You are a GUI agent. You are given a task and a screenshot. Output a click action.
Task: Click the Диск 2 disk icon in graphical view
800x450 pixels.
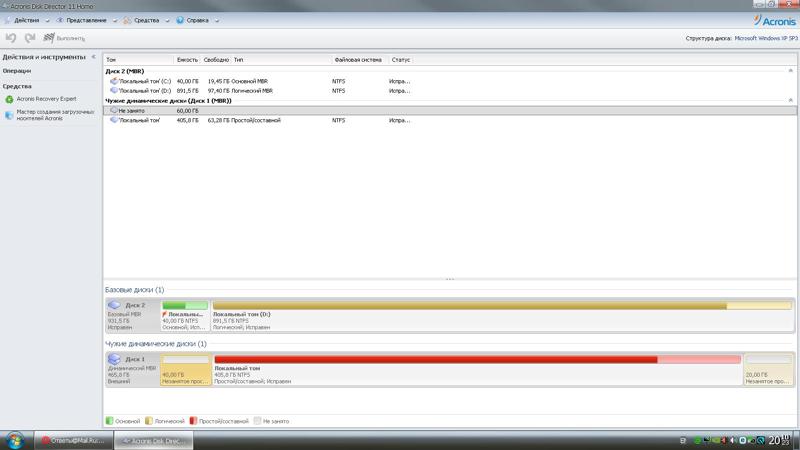[x=114, y=305]
